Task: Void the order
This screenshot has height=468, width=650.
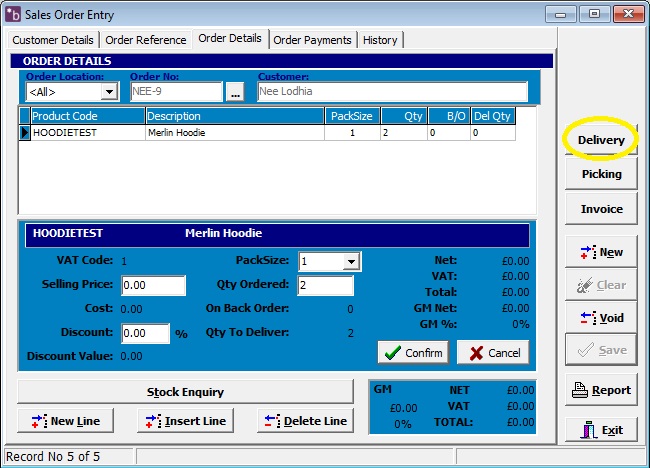Action: (601, 318)
